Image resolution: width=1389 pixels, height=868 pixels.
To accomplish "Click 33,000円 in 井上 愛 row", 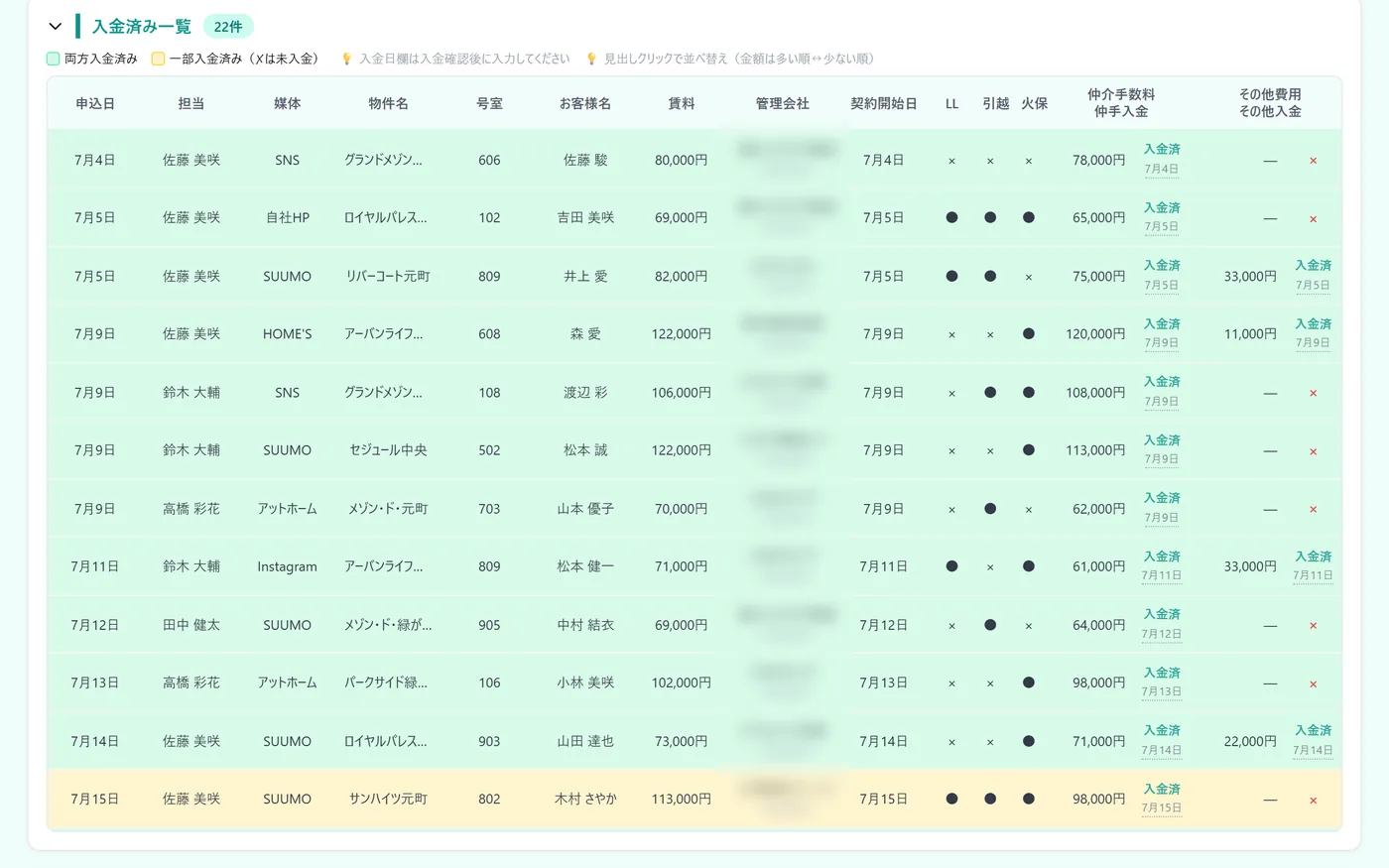I will (x=1250, y=276).
